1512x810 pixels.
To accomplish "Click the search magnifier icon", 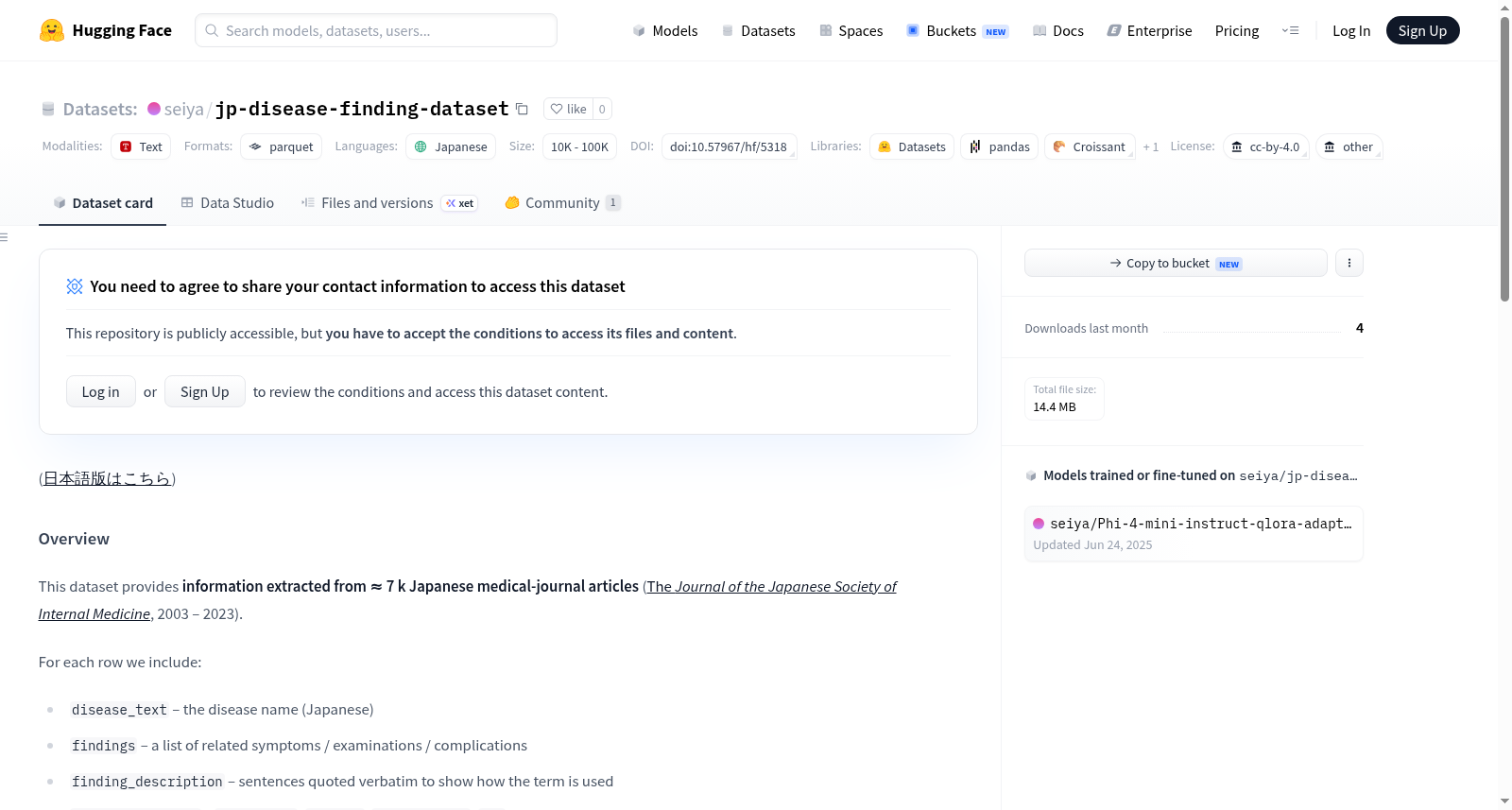I will click(x=212, y=30).
